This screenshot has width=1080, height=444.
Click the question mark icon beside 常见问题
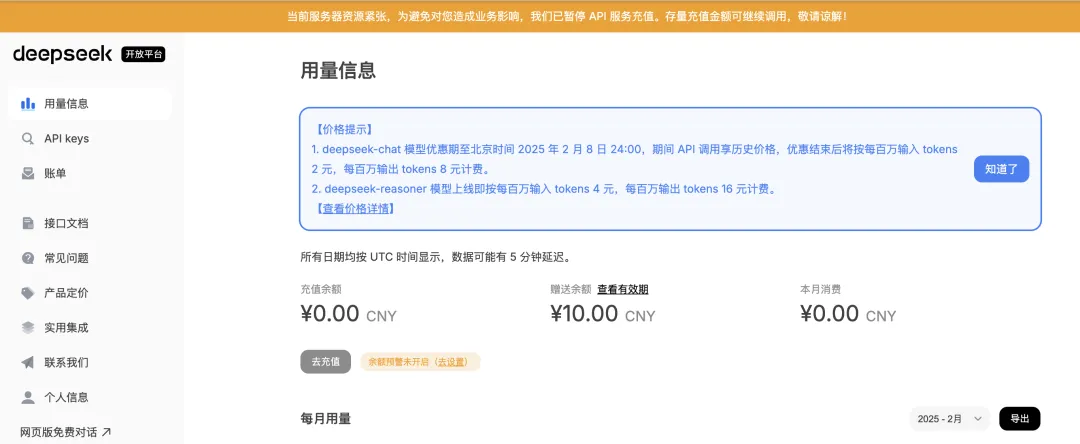click(x=28, y=258)
